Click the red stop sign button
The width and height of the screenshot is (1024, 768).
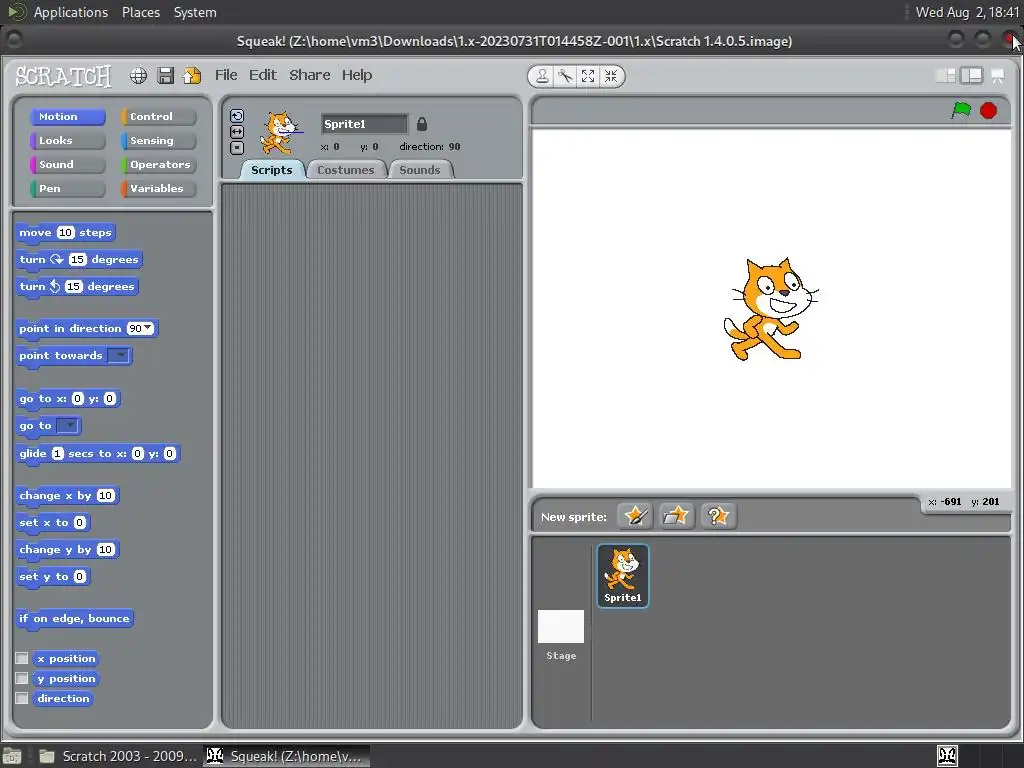click(989, 110)
